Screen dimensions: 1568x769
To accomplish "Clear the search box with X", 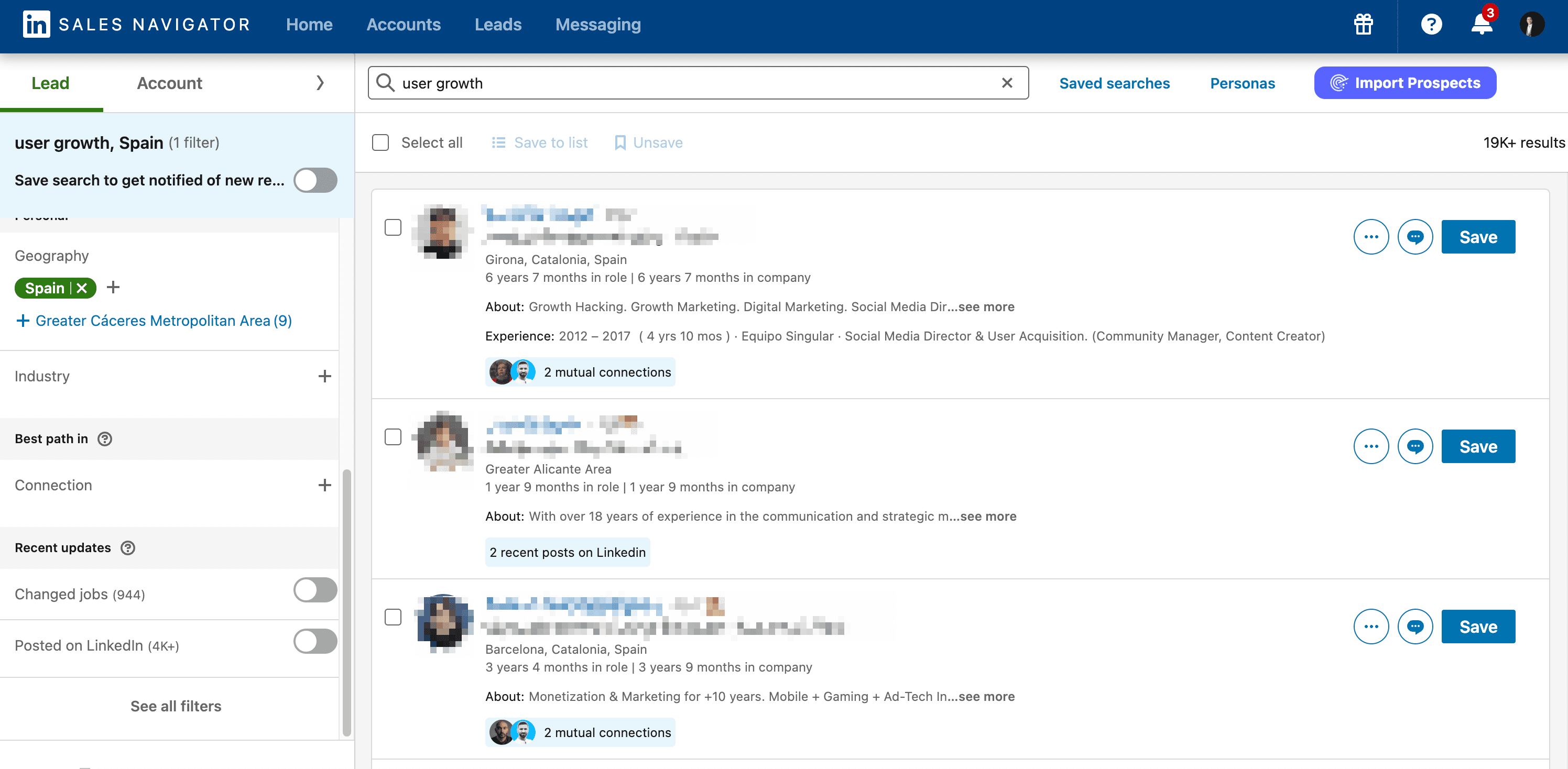I will tap(1007, 83).
